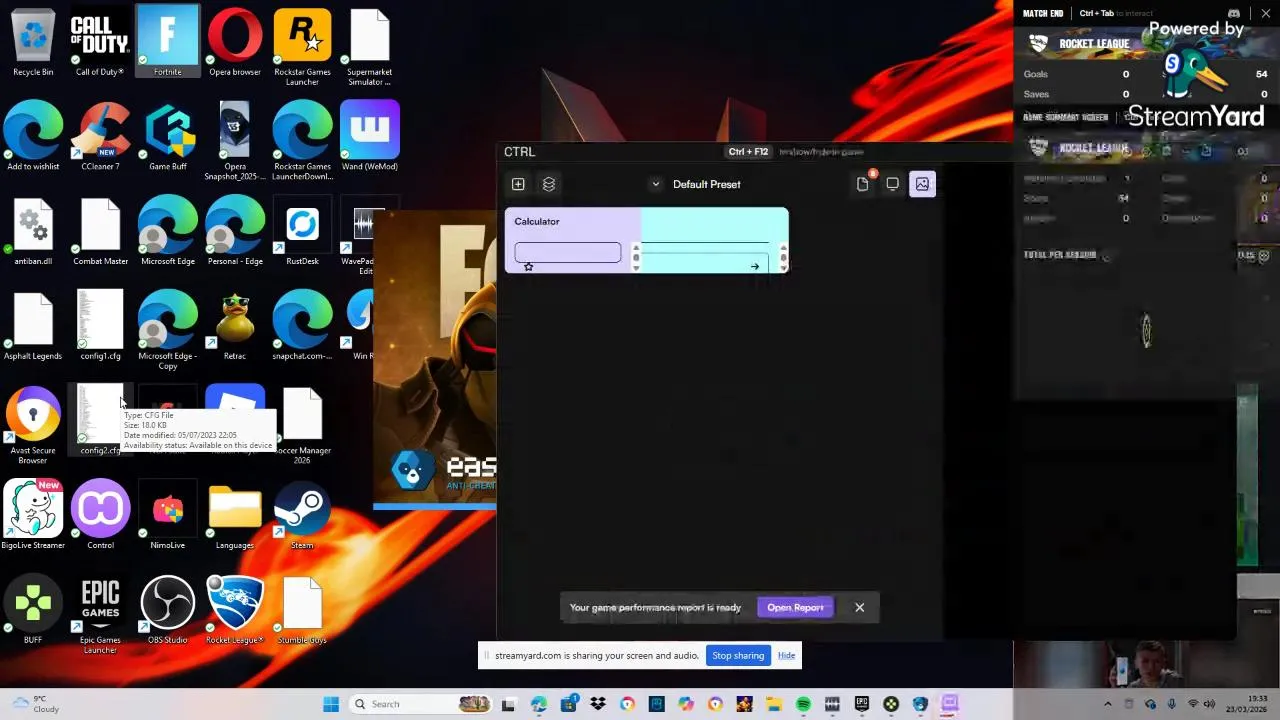Click the taskbar Search box
1280x720 pixels.
coord(421,704)
